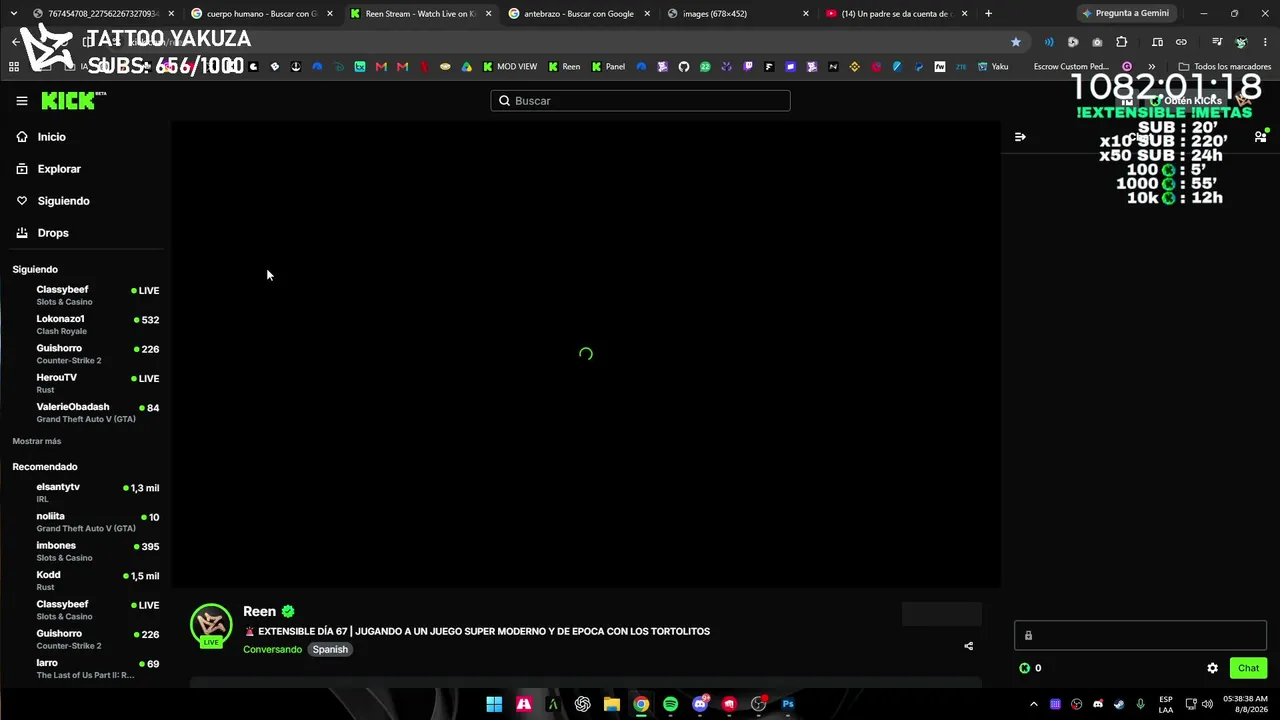Image resolution: width=1280 pixels, height=720 pixels.
Task: Open Discord from the taskbar
Action: [x=700, y=704]
